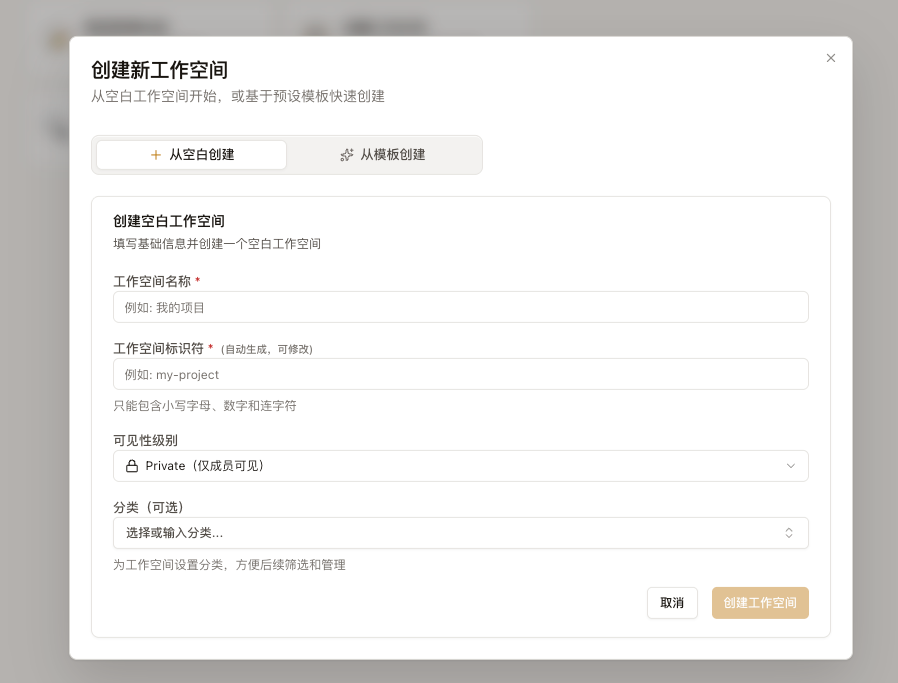
Task: Close the create workspace dialog
Action: (x=830, y=58)
